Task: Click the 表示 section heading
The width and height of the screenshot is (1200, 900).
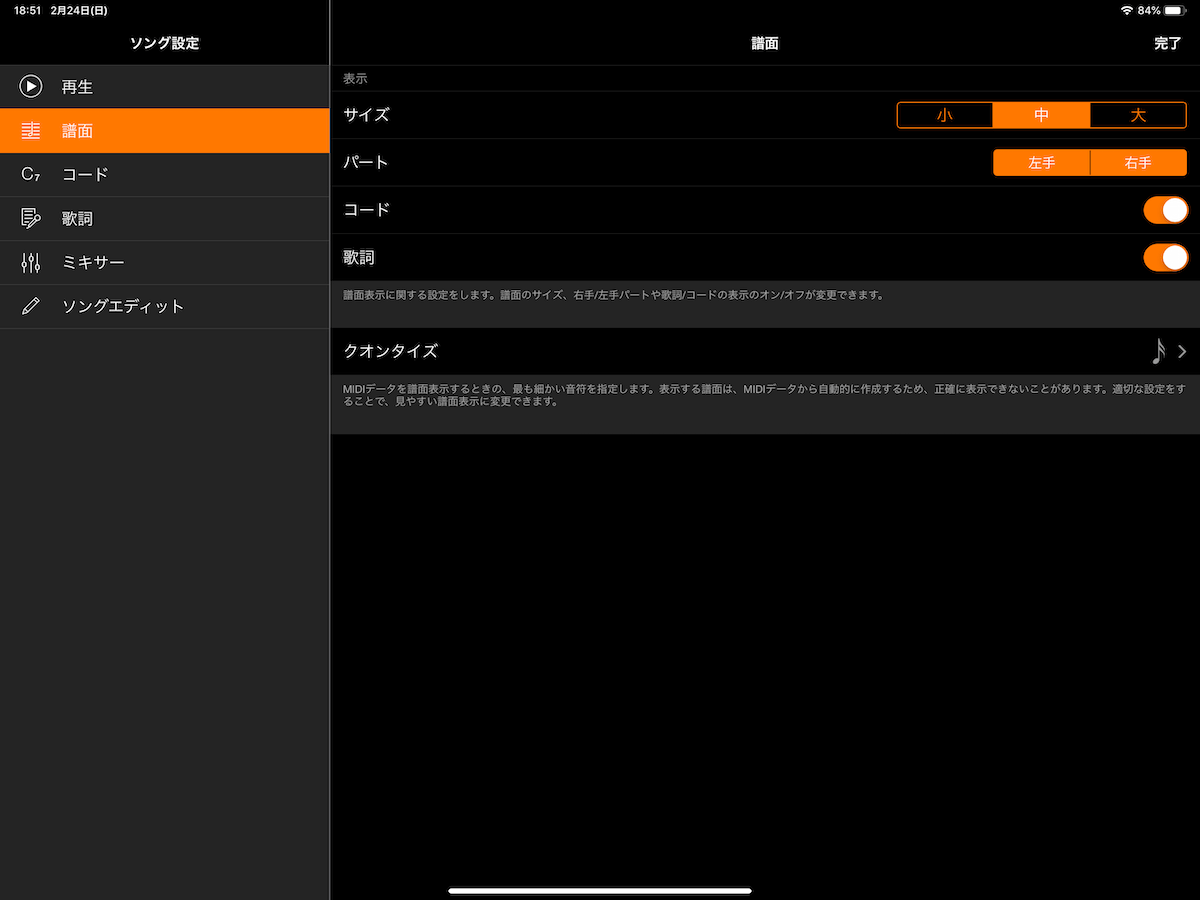Action: coord(355,78)
